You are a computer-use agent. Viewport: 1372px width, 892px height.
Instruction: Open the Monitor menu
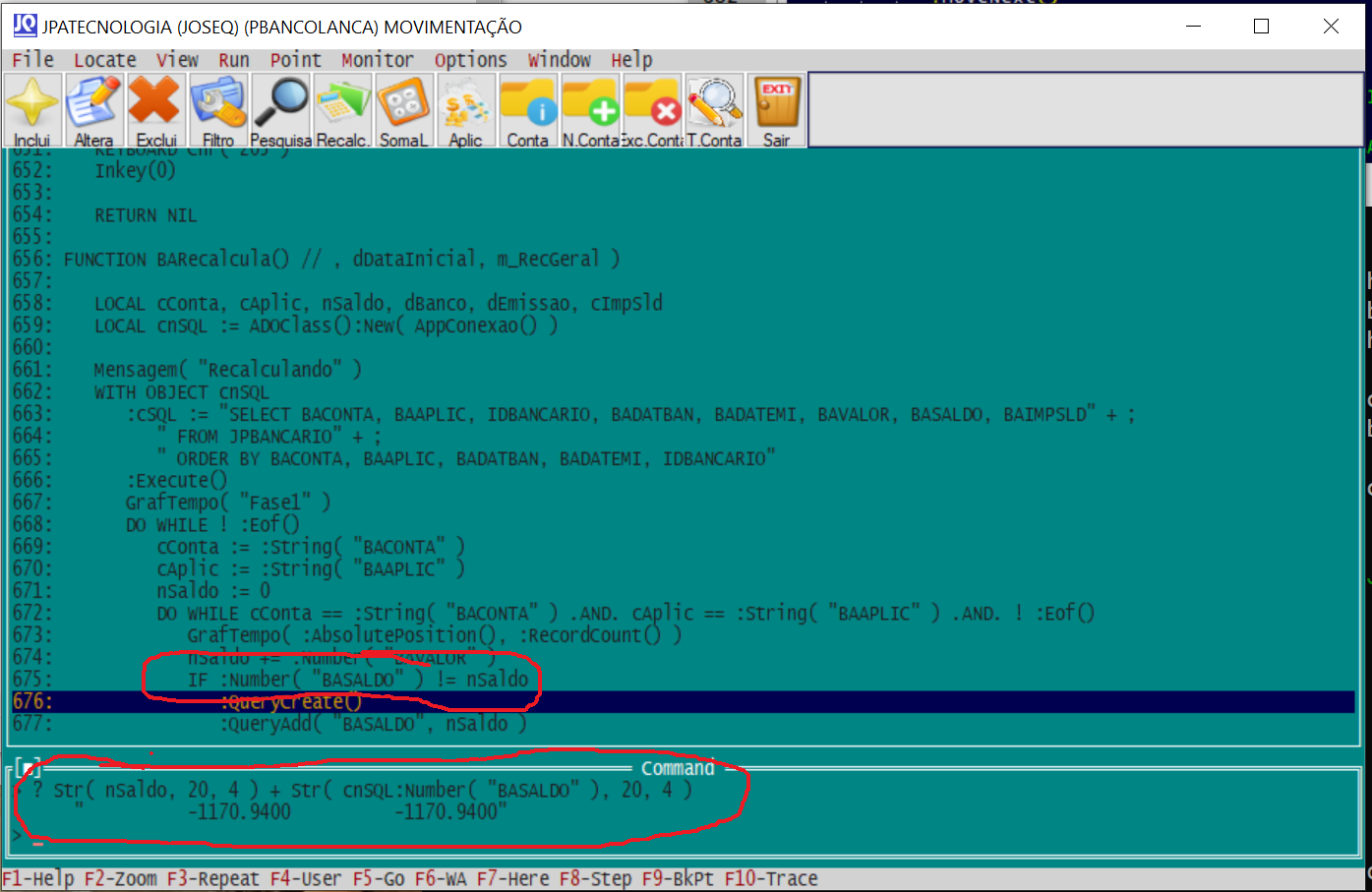tap(378, 60)
